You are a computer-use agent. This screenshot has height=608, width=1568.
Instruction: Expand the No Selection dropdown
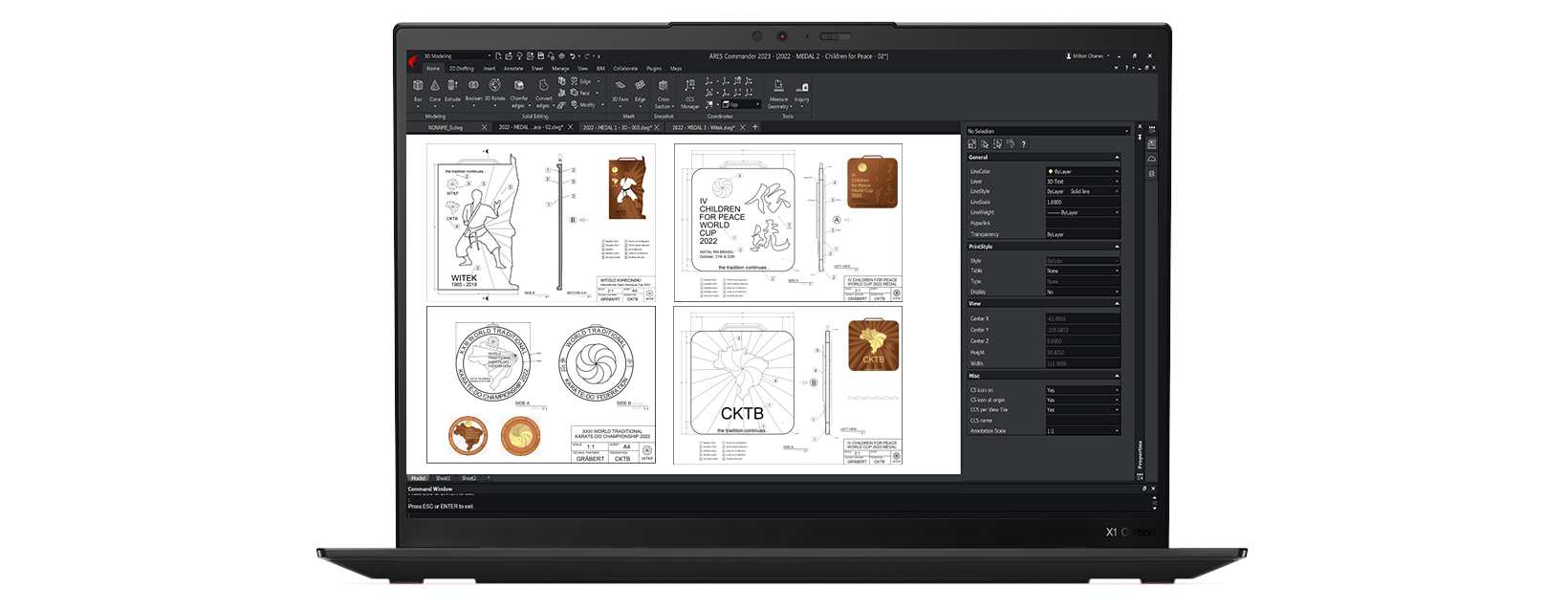[x=1048, y=131]
